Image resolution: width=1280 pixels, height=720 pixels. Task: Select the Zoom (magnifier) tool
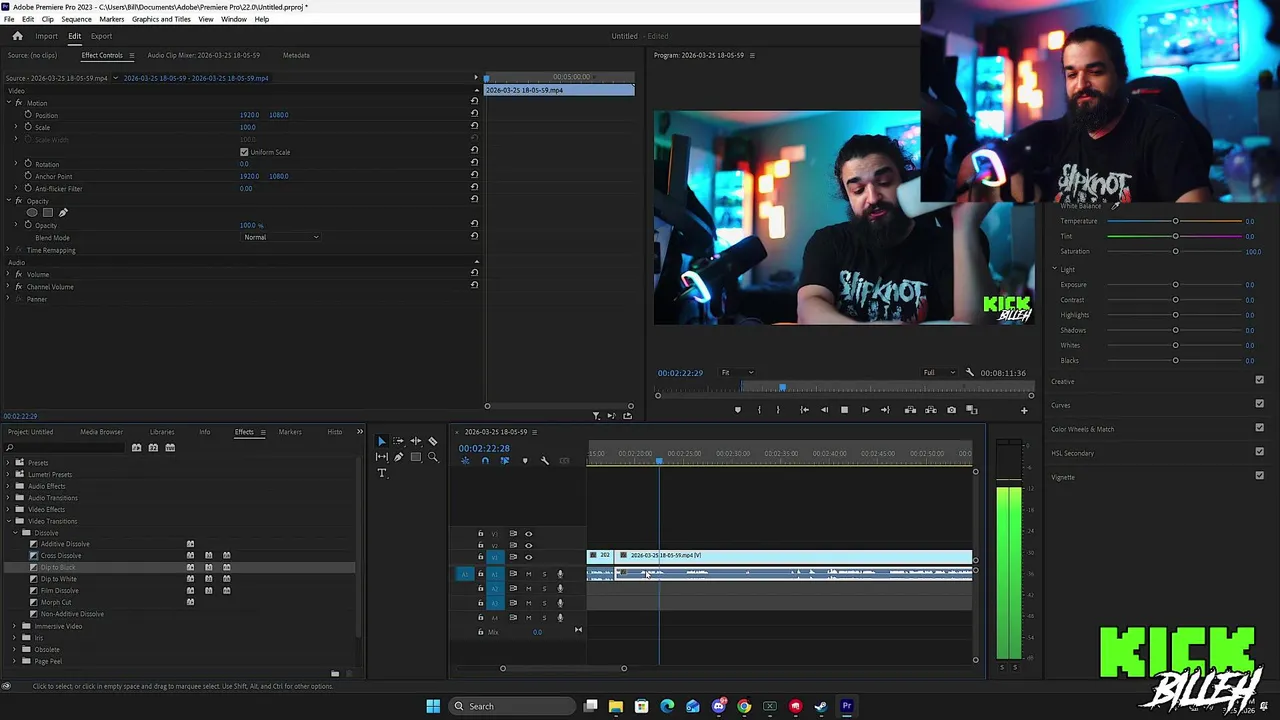click(432, 457)
